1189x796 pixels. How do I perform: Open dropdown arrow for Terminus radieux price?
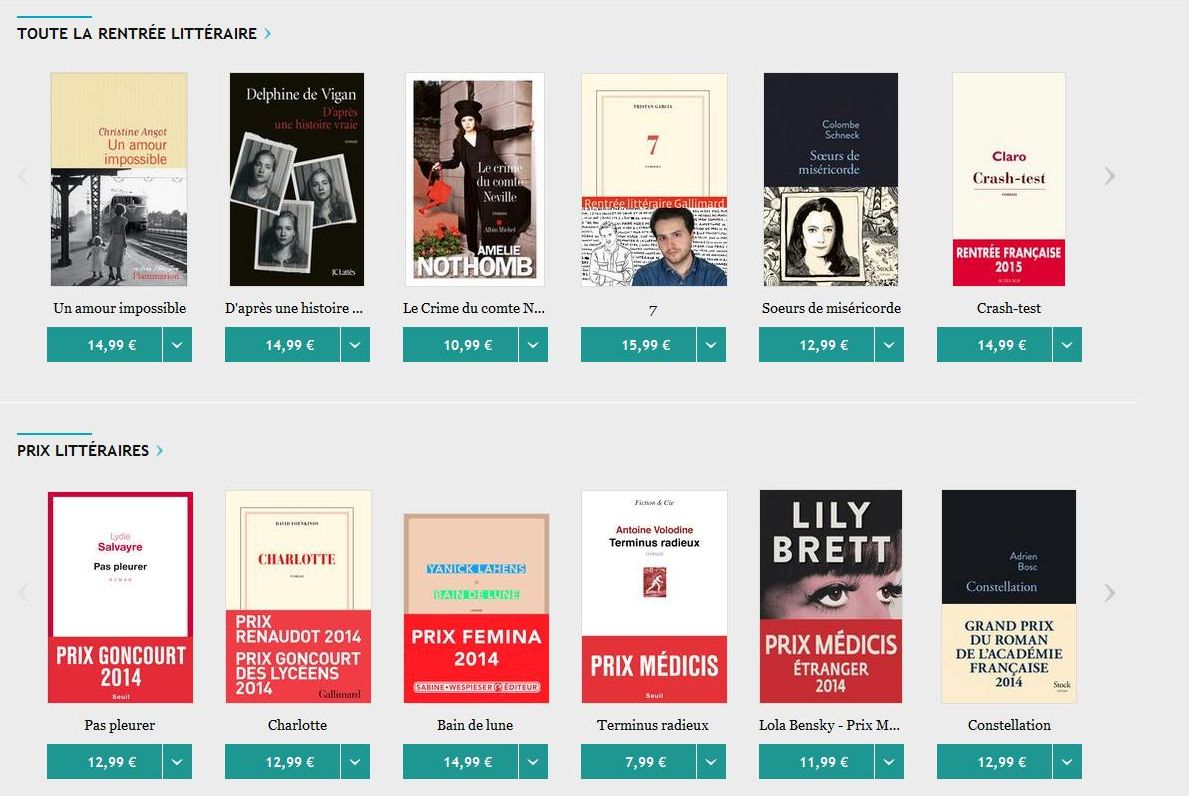[711, 762]
